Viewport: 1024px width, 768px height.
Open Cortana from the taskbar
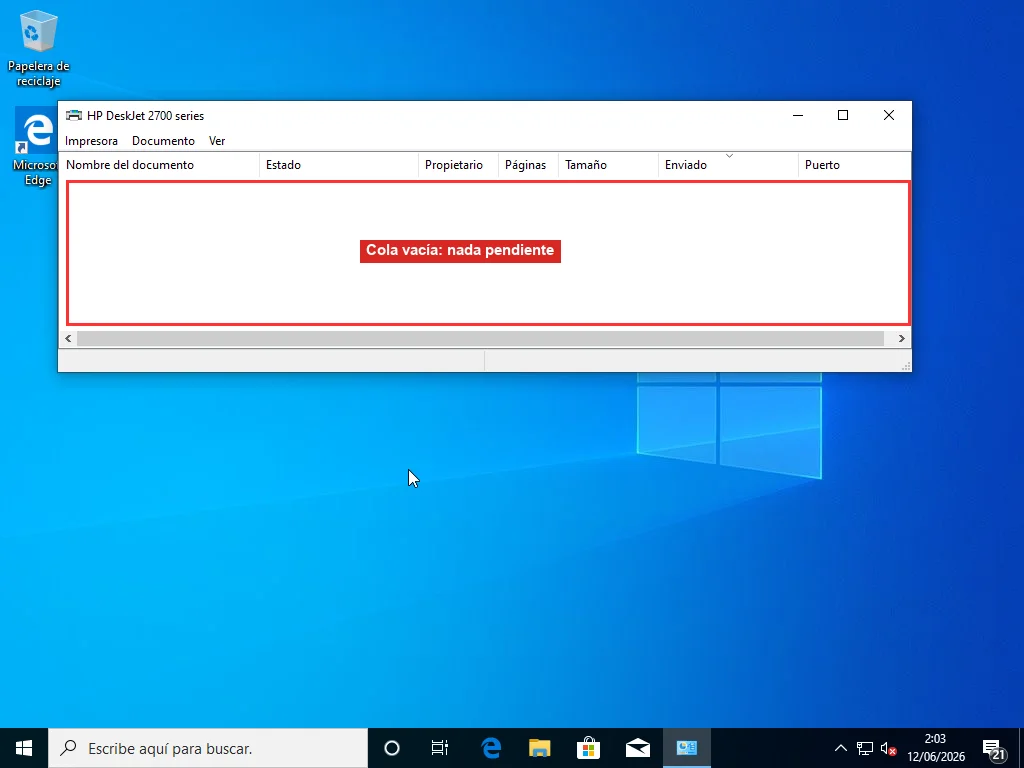click(392, 748)
